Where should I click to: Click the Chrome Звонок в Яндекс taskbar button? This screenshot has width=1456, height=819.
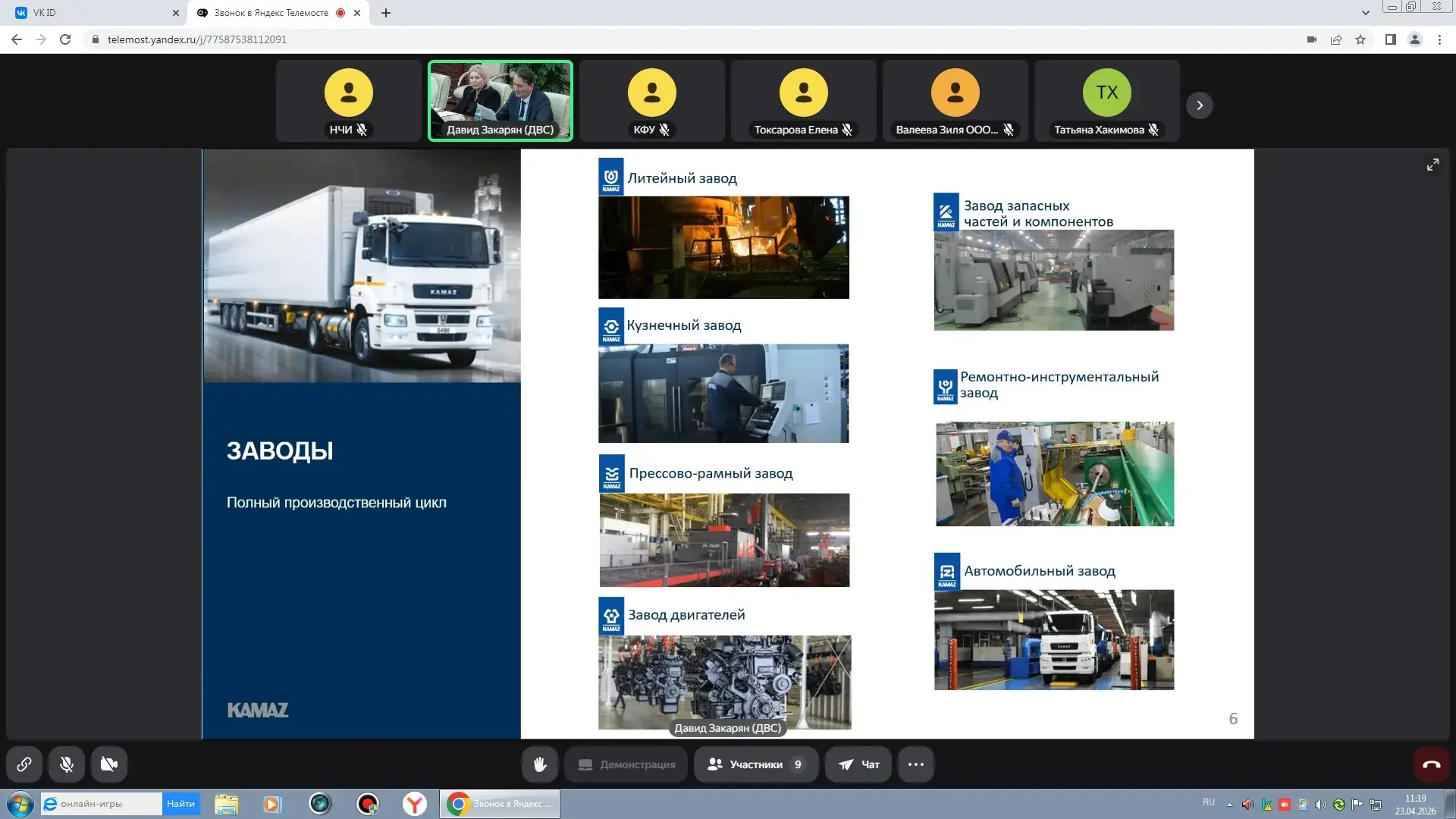[x=500, y=804]
